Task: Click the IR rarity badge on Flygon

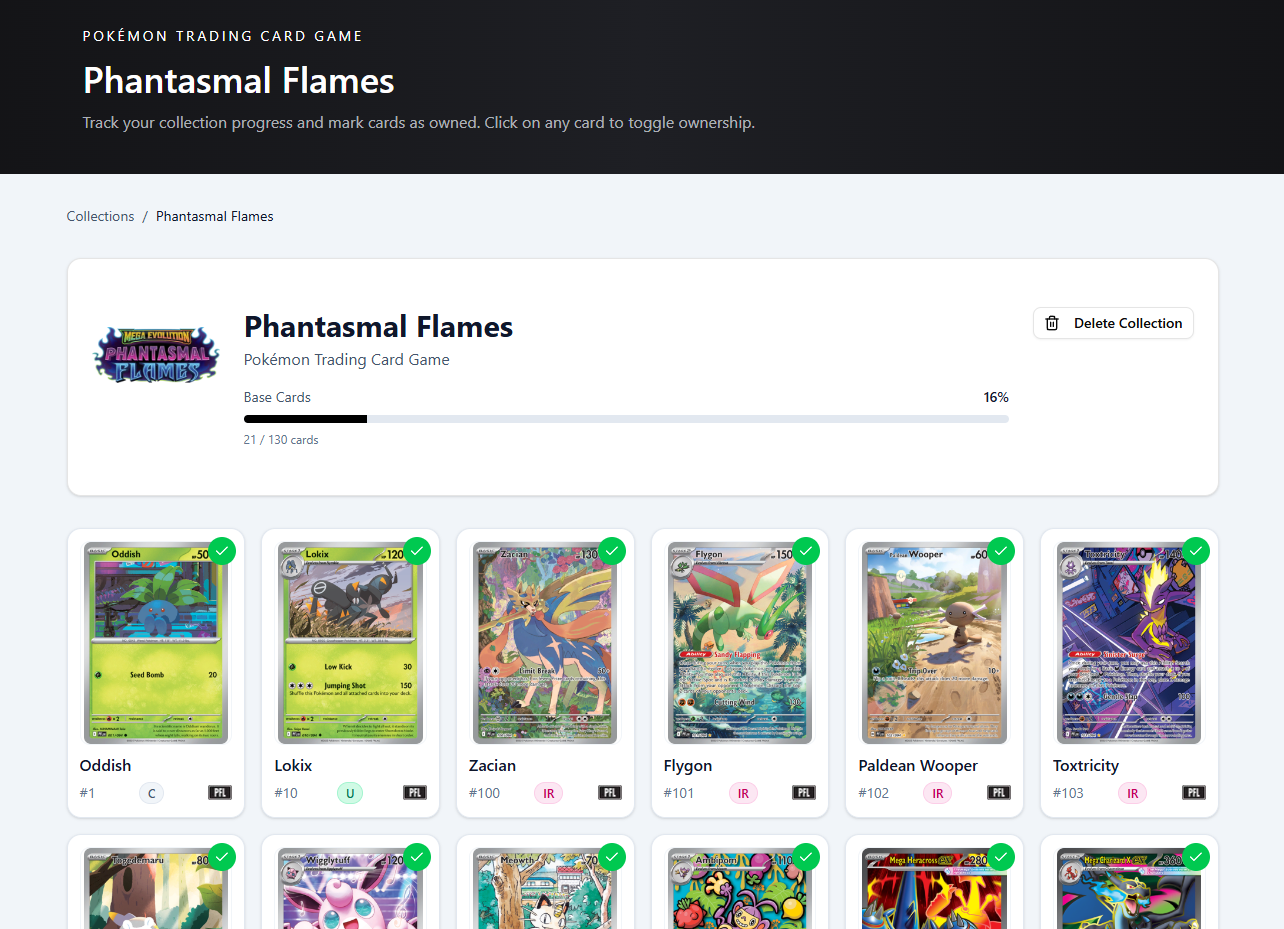Action: (743, 792)
